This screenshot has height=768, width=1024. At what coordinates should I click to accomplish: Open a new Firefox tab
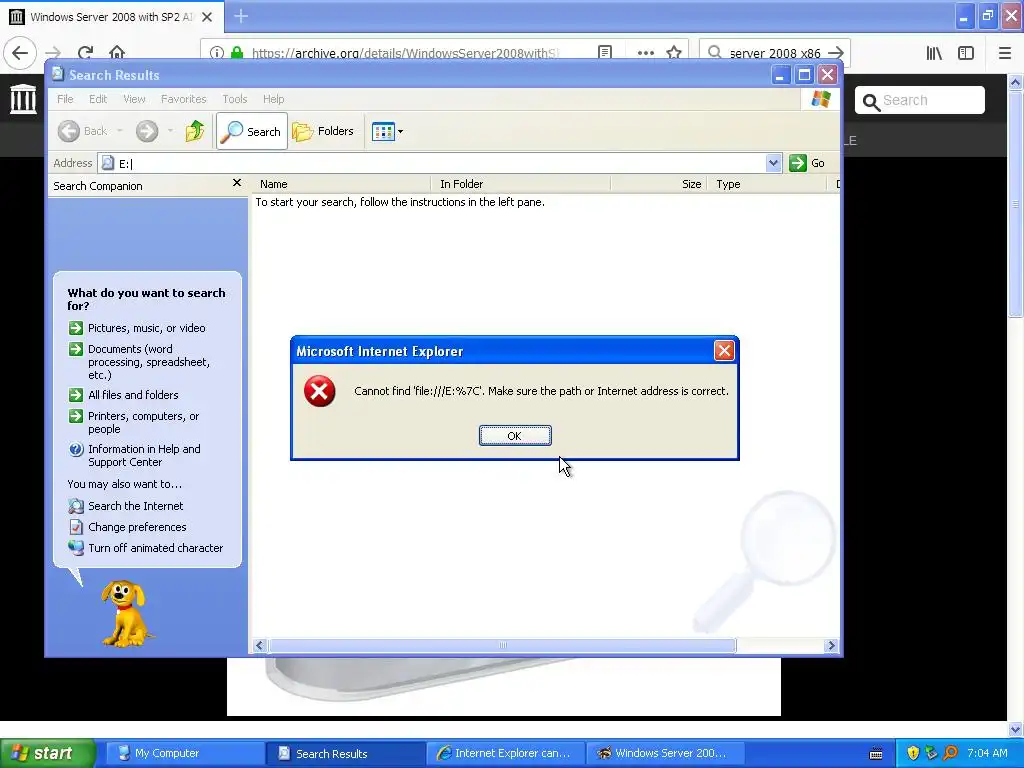(241, 16)
